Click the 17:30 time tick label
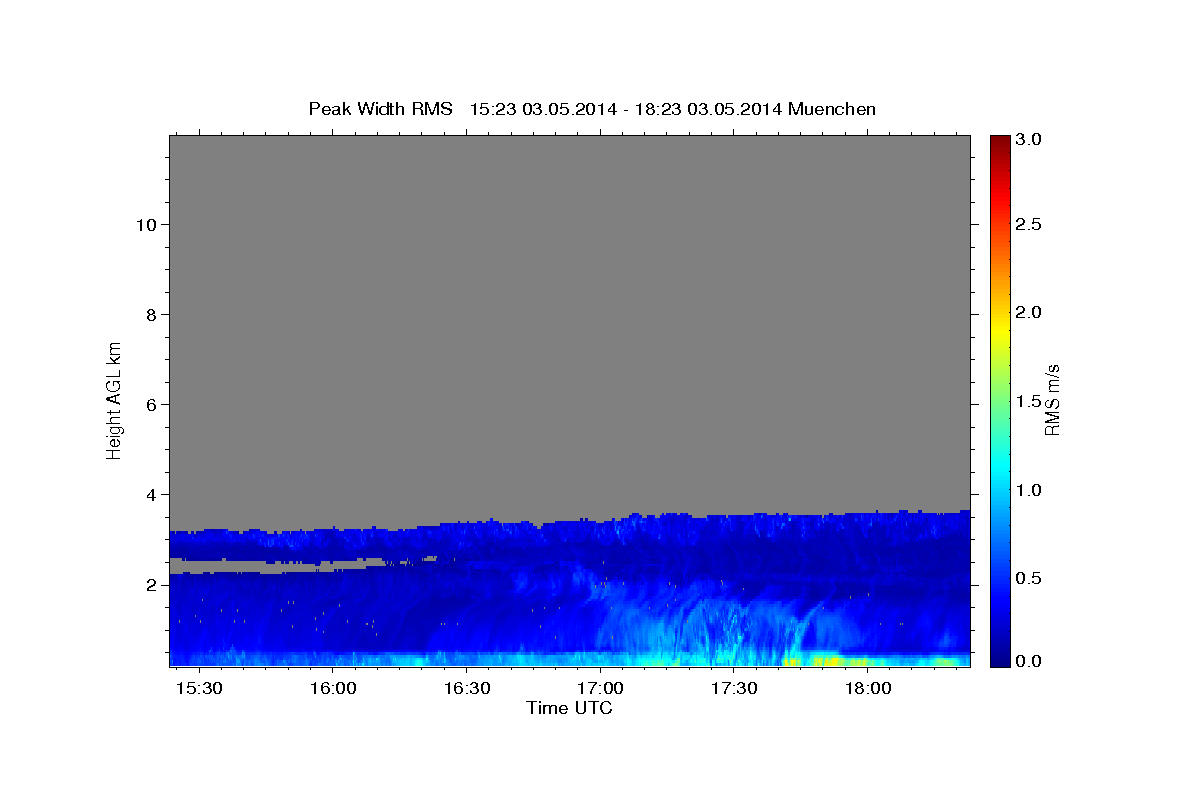This screenshot has height=800, width=1200. pos(734,689)
